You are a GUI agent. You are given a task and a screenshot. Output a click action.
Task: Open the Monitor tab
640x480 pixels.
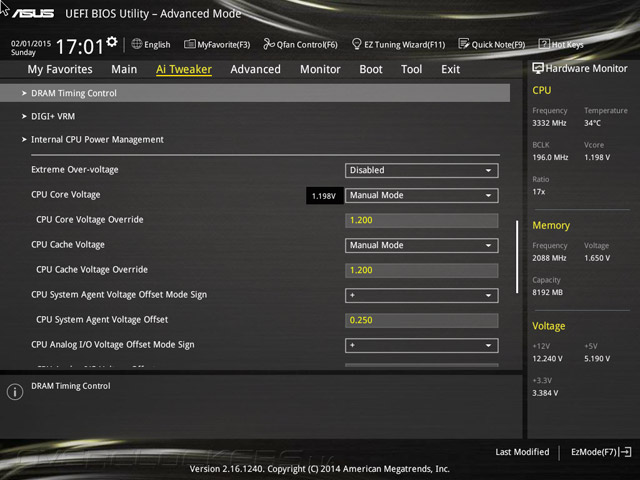click(320, 69)
